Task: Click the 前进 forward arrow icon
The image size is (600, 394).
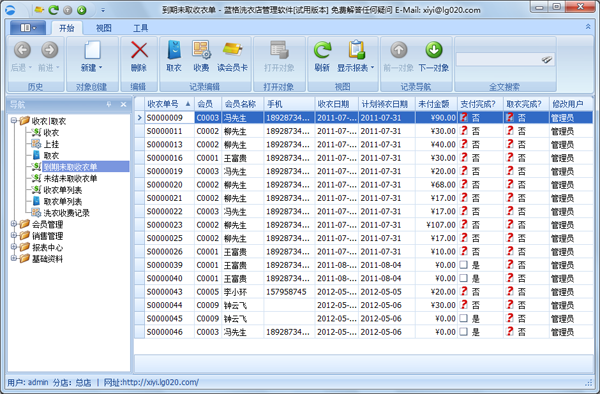Action: click(x=49, y=50)
